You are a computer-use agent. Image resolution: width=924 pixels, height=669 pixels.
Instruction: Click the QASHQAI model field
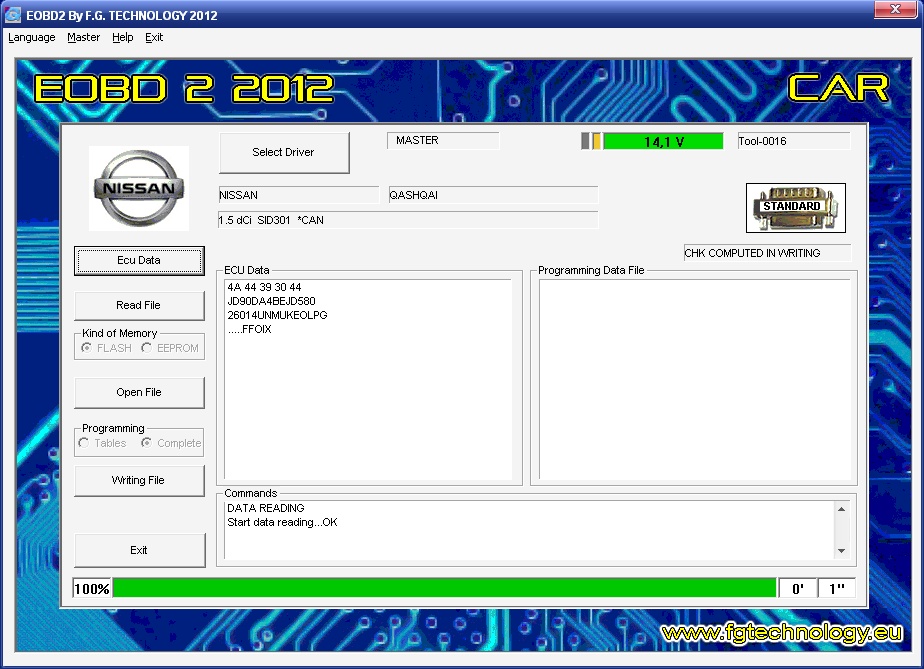point(493,195)
